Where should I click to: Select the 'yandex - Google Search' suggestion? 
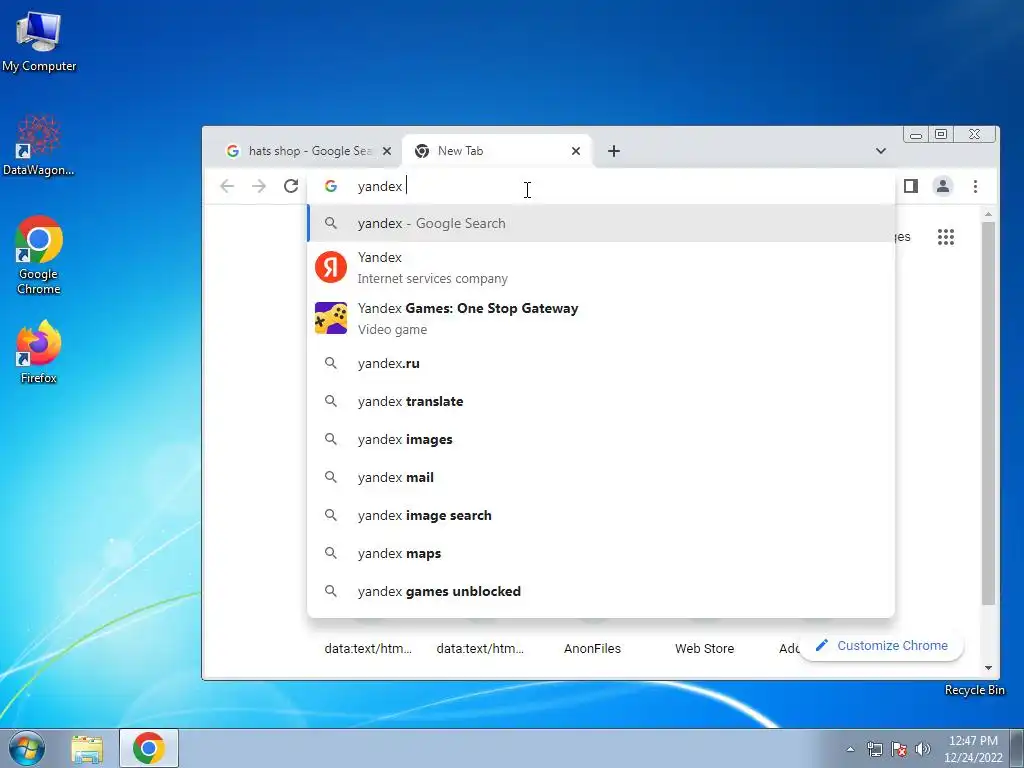point(601,223)
